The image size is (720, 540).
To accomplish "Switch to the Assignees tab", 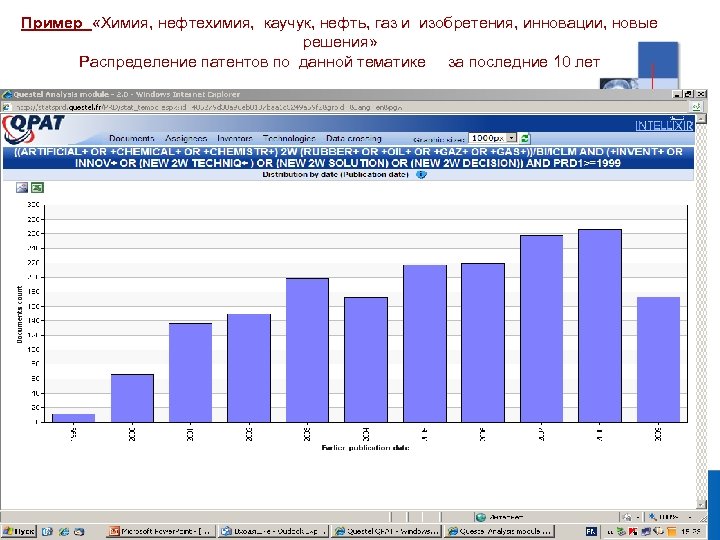I will (186, 138).
